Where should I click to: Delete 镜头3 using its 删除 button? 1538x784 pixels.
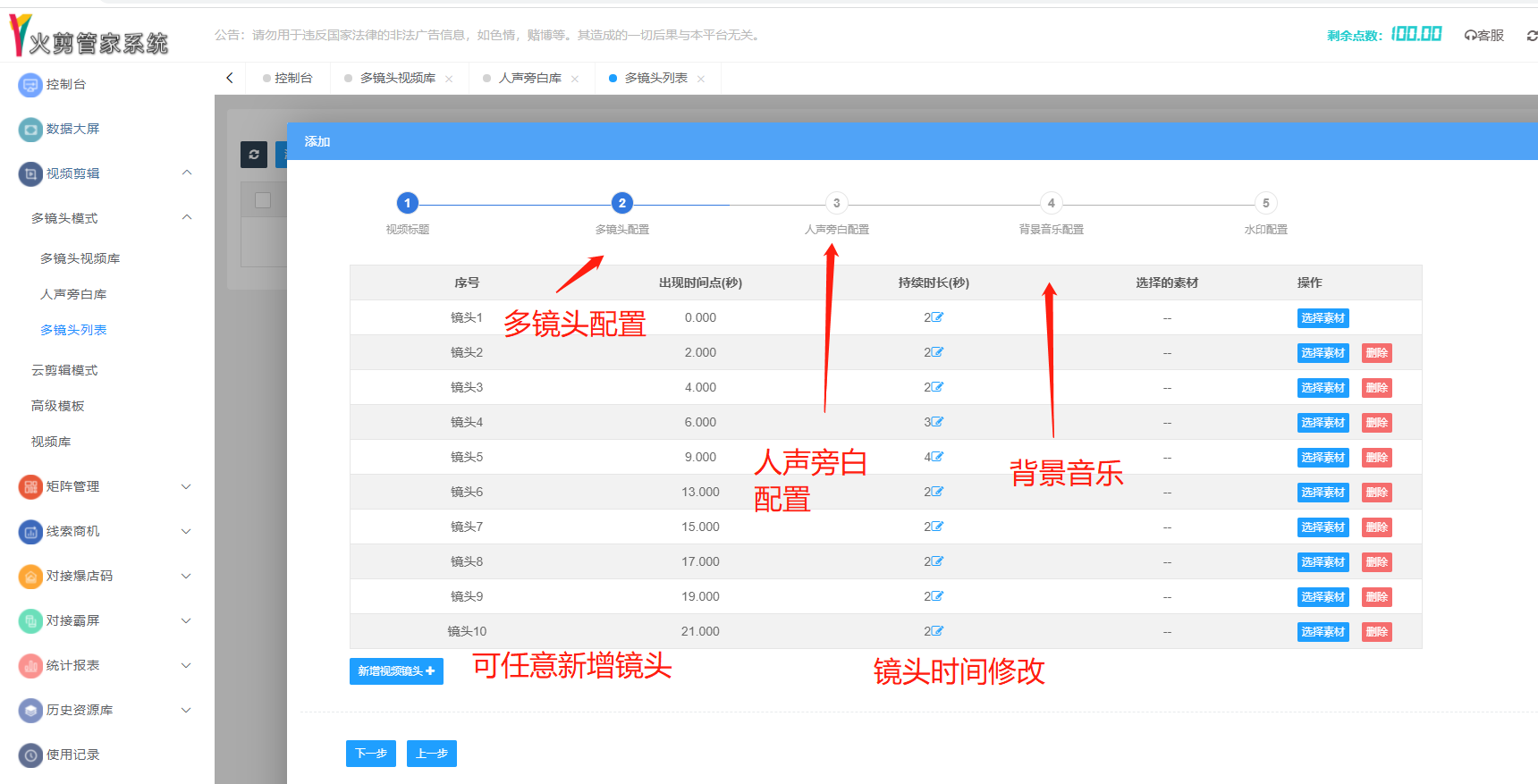pyautogui.click(x=1376, y=388)
